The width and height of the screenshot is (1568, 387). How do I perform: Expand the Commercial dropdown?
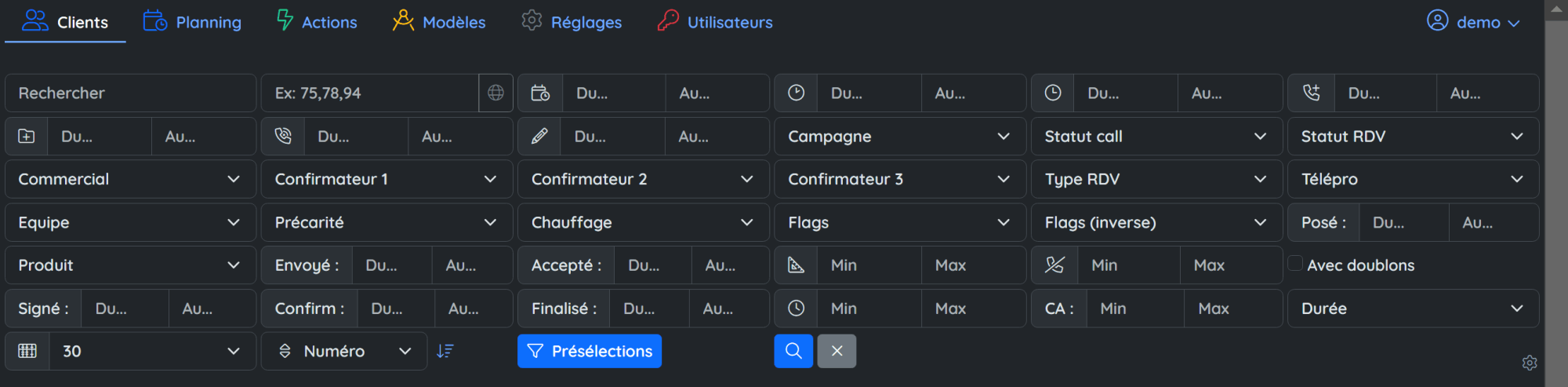(129, 179)
